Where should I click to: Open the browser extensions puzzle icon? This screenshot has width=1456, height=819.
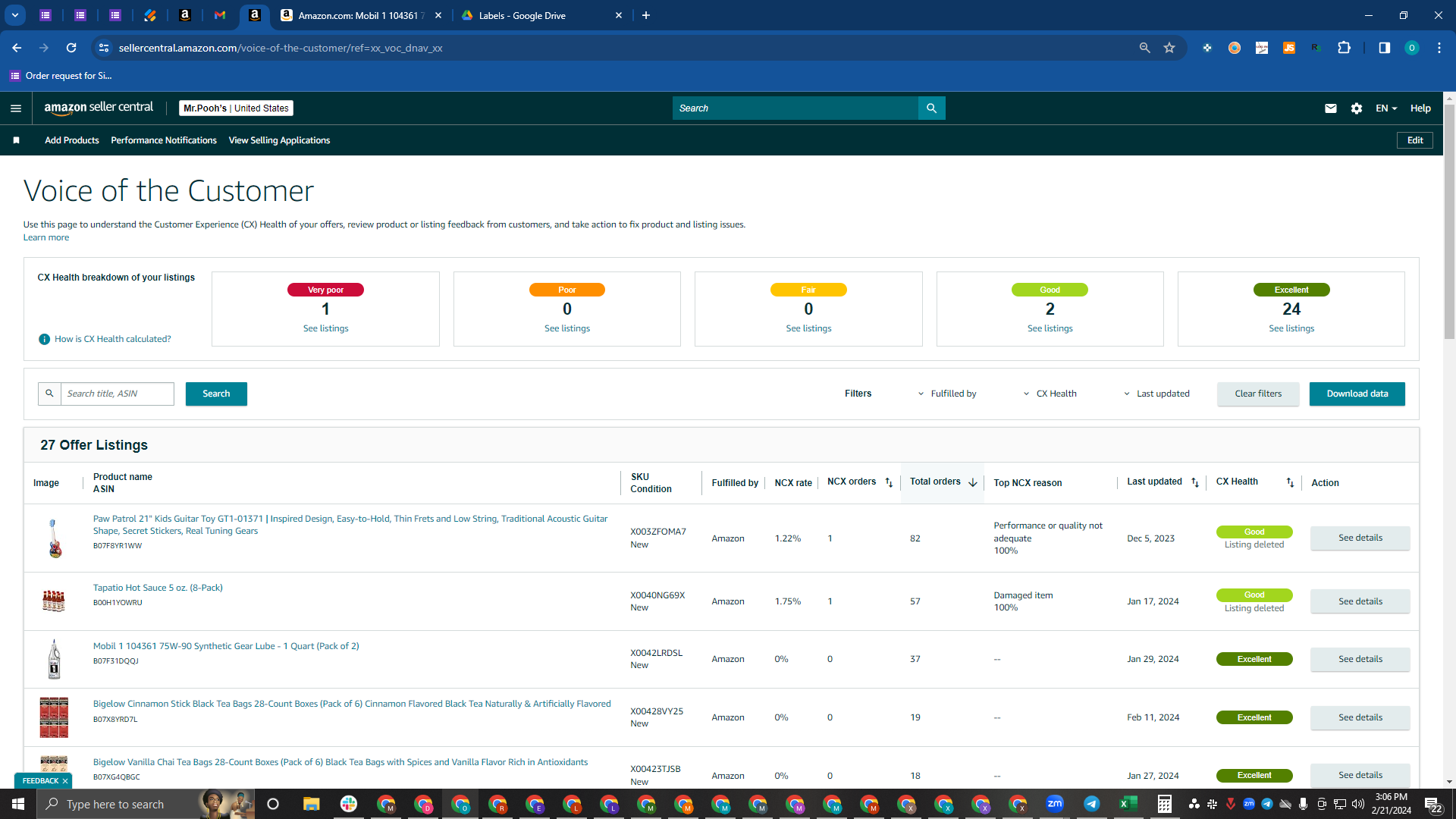[x=1344, y=48]
